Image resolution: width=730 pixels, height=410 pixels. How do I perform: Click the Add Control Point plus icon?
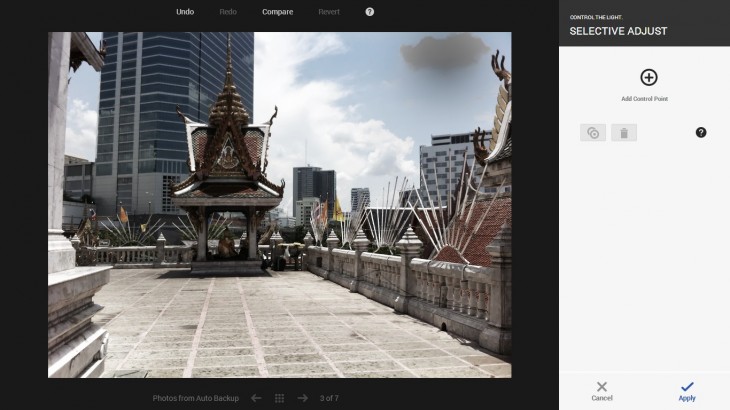point(648,77)
